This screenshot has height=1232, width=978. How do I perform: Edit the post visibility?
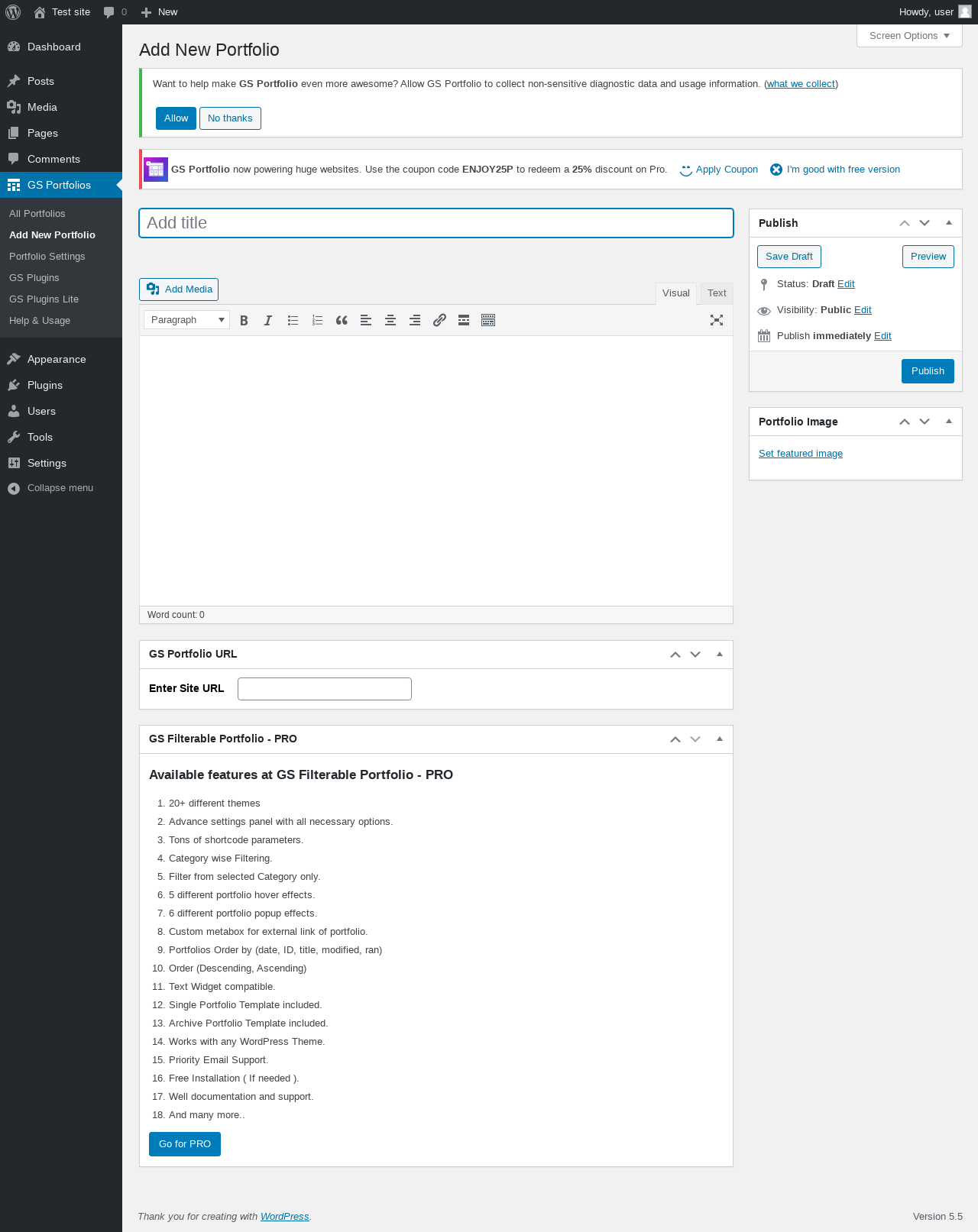(x=863, y=310)
